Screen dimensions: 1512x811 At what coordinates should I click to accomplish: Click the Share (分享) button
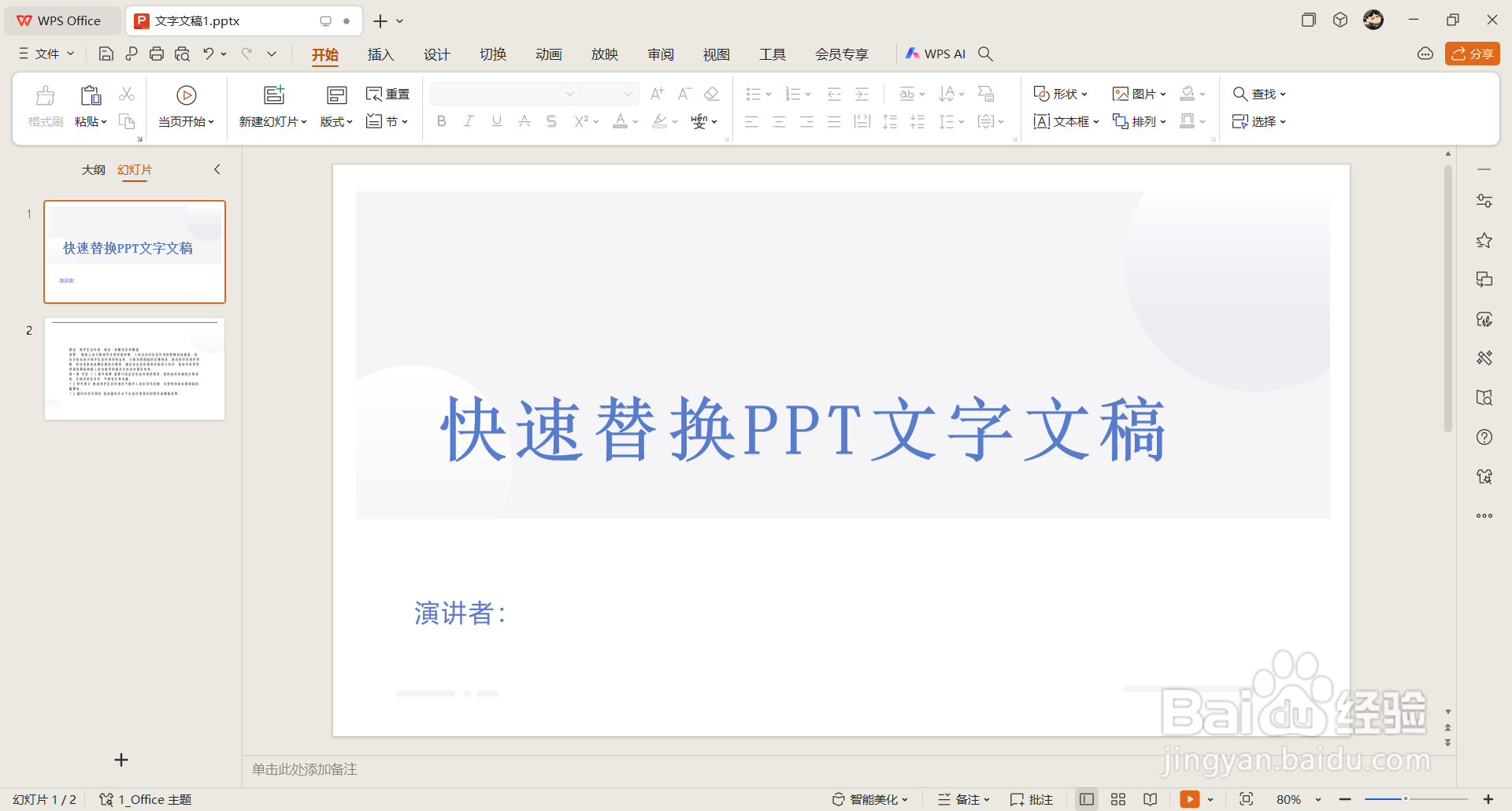coord(1473,54)
